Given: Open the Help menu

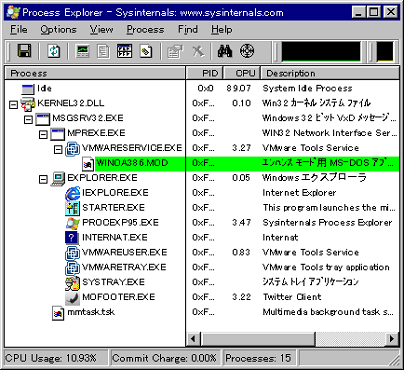Looking at the screenshot, I should (221, 30).
